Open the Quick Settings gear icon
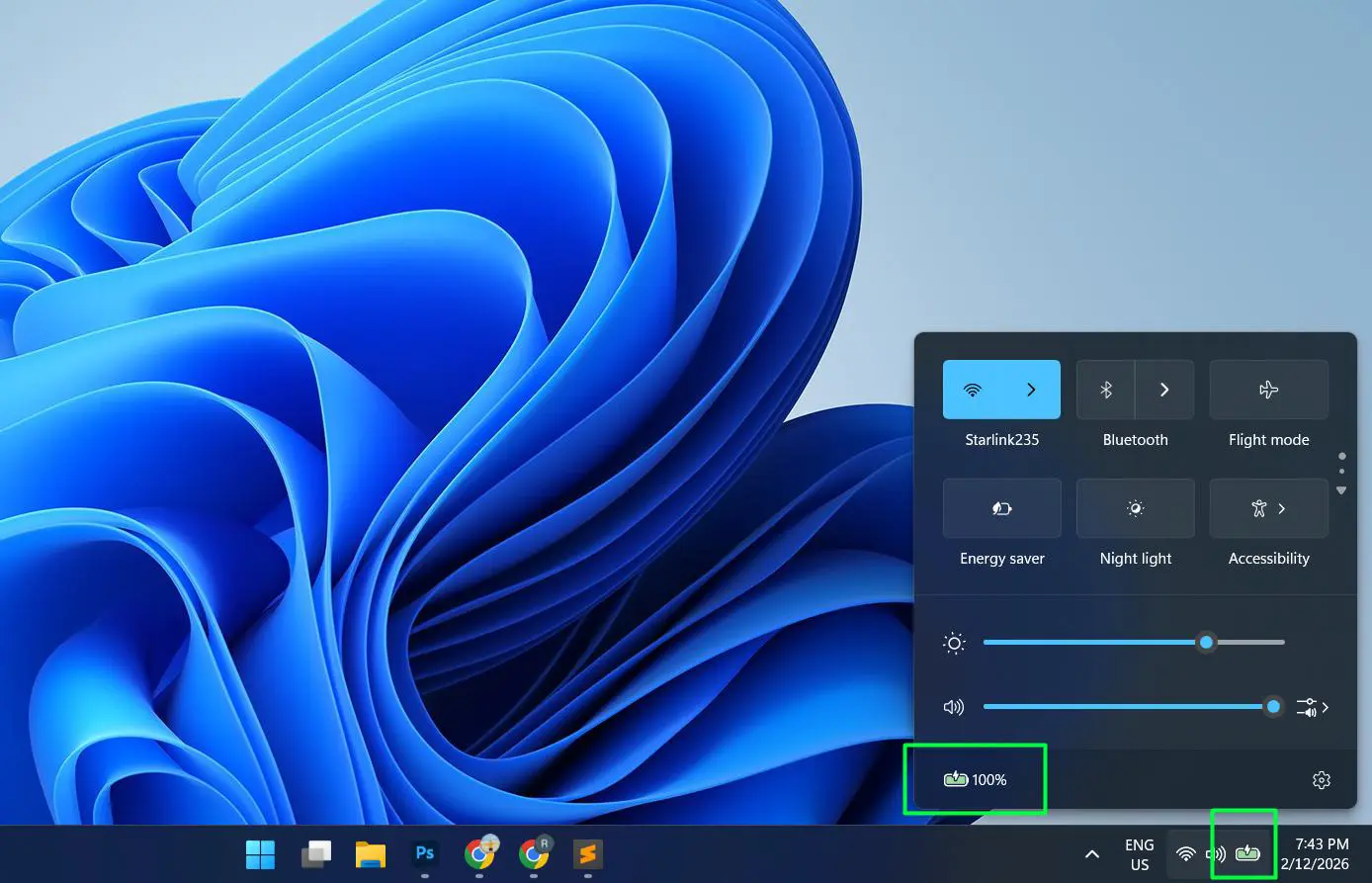Screen dimensions: 1372x883 coord(1322,779)
